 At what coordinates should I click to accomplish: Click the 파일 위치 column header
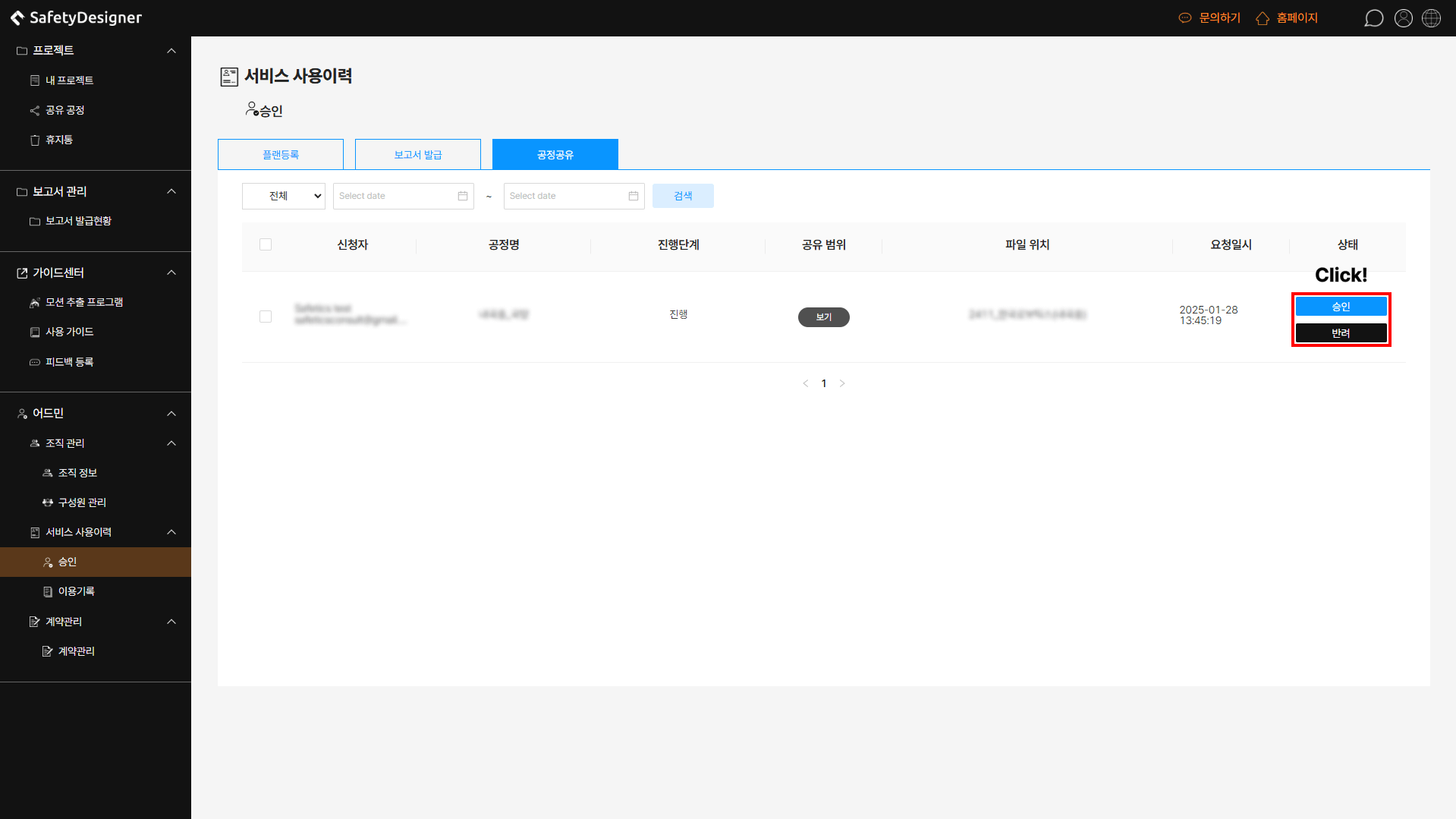[1027, 244]
